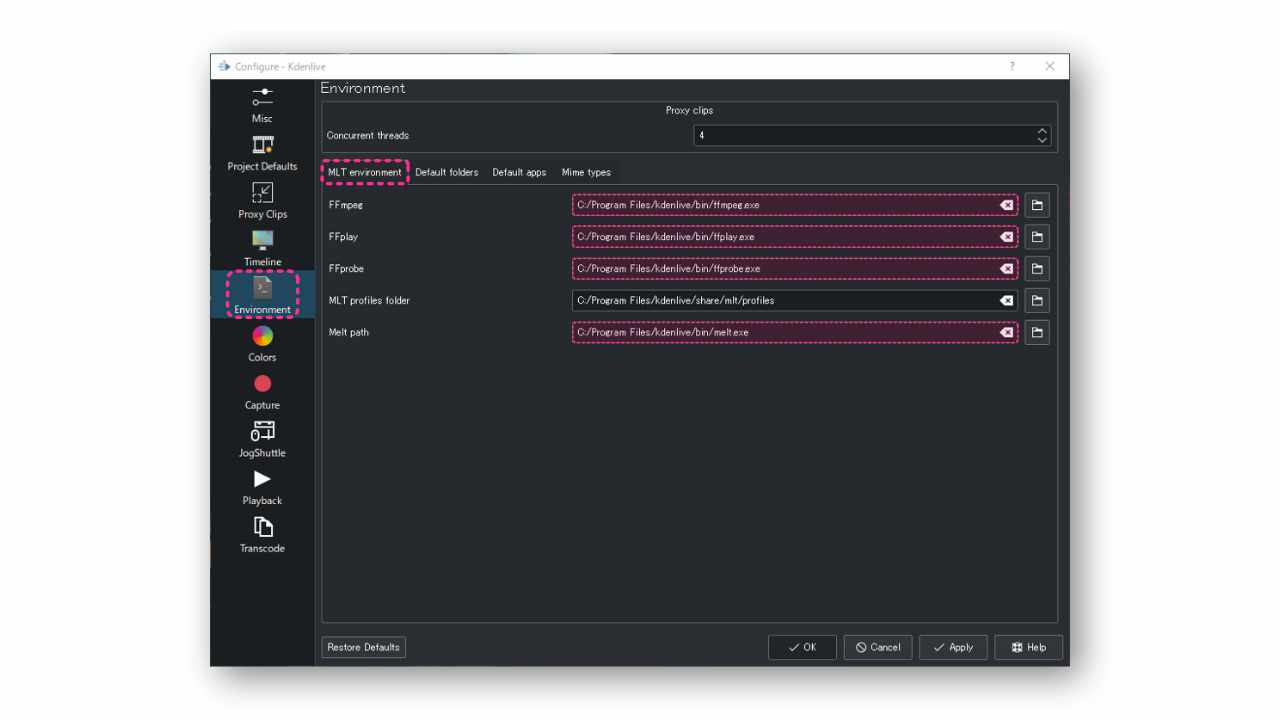The width and height of the screenshot is (1280, 720).
Task: Open the Colors settings page
Action: (262, 343)
